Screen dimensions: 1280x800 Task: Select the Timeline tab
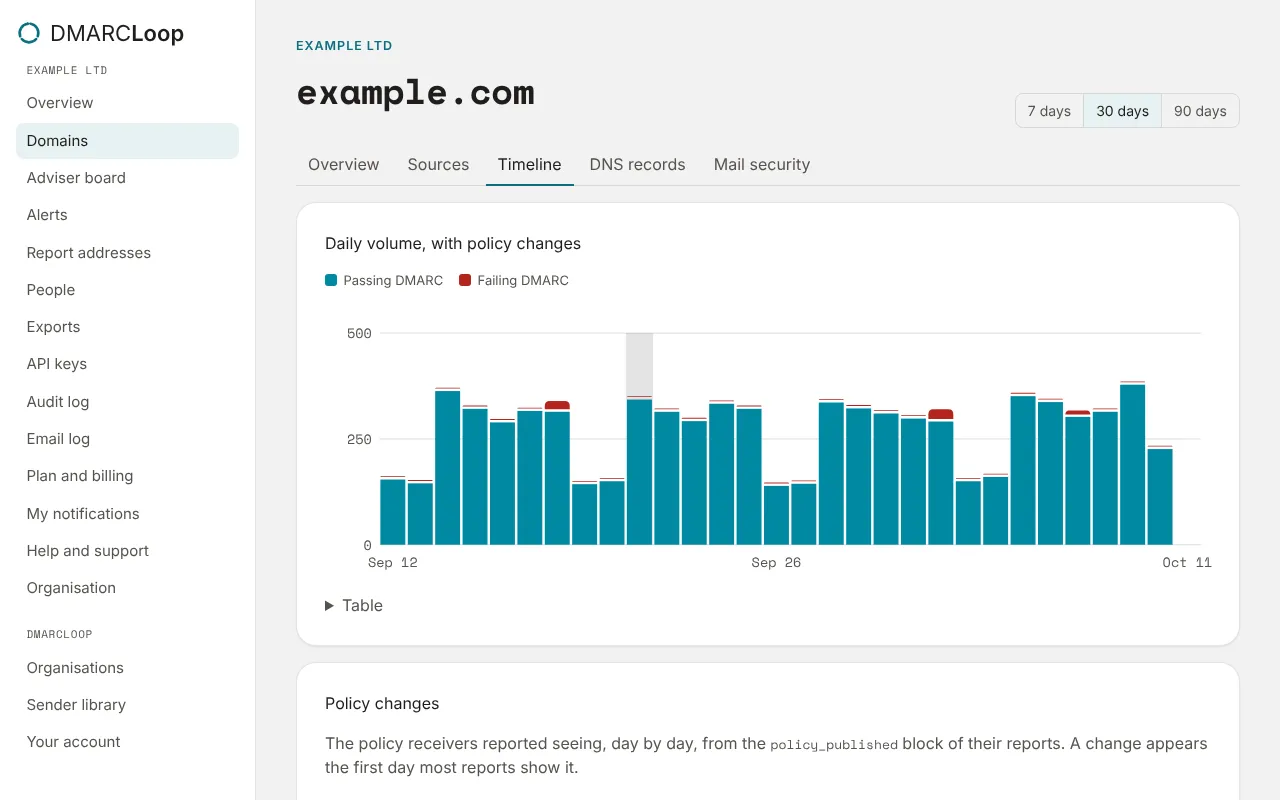[529, 165]
